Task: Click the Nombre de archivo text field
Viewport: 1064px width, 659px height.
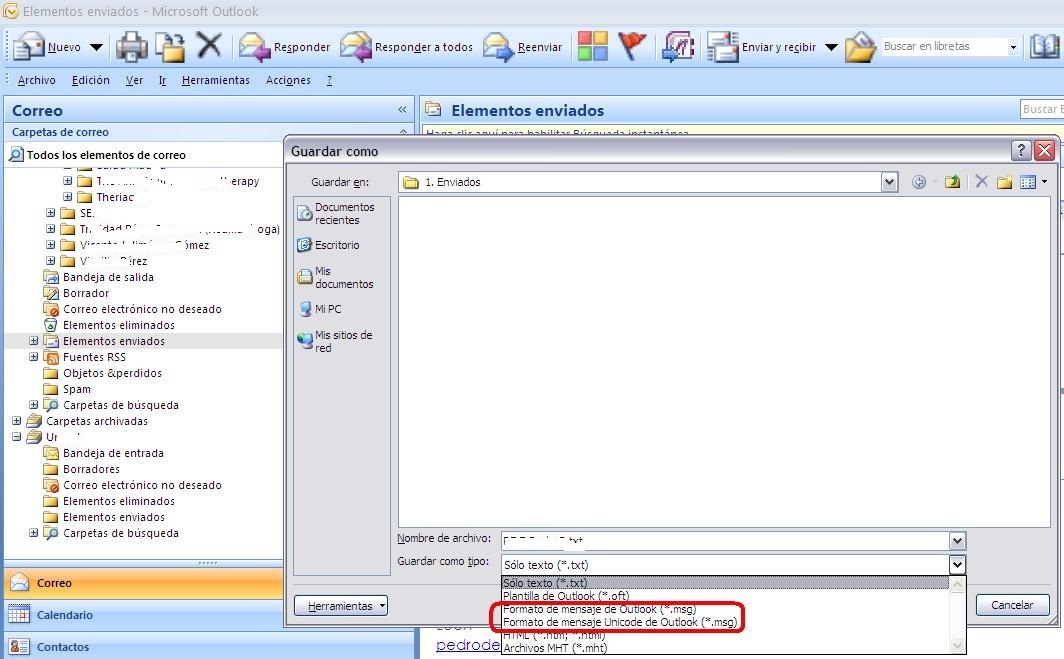Action: tap(724, 540)
